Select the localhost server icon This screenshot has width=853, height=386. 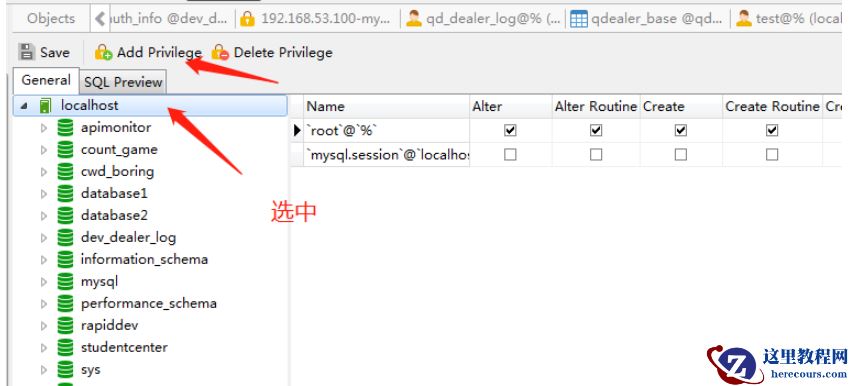pyautogui.click(x=46, y=105)
